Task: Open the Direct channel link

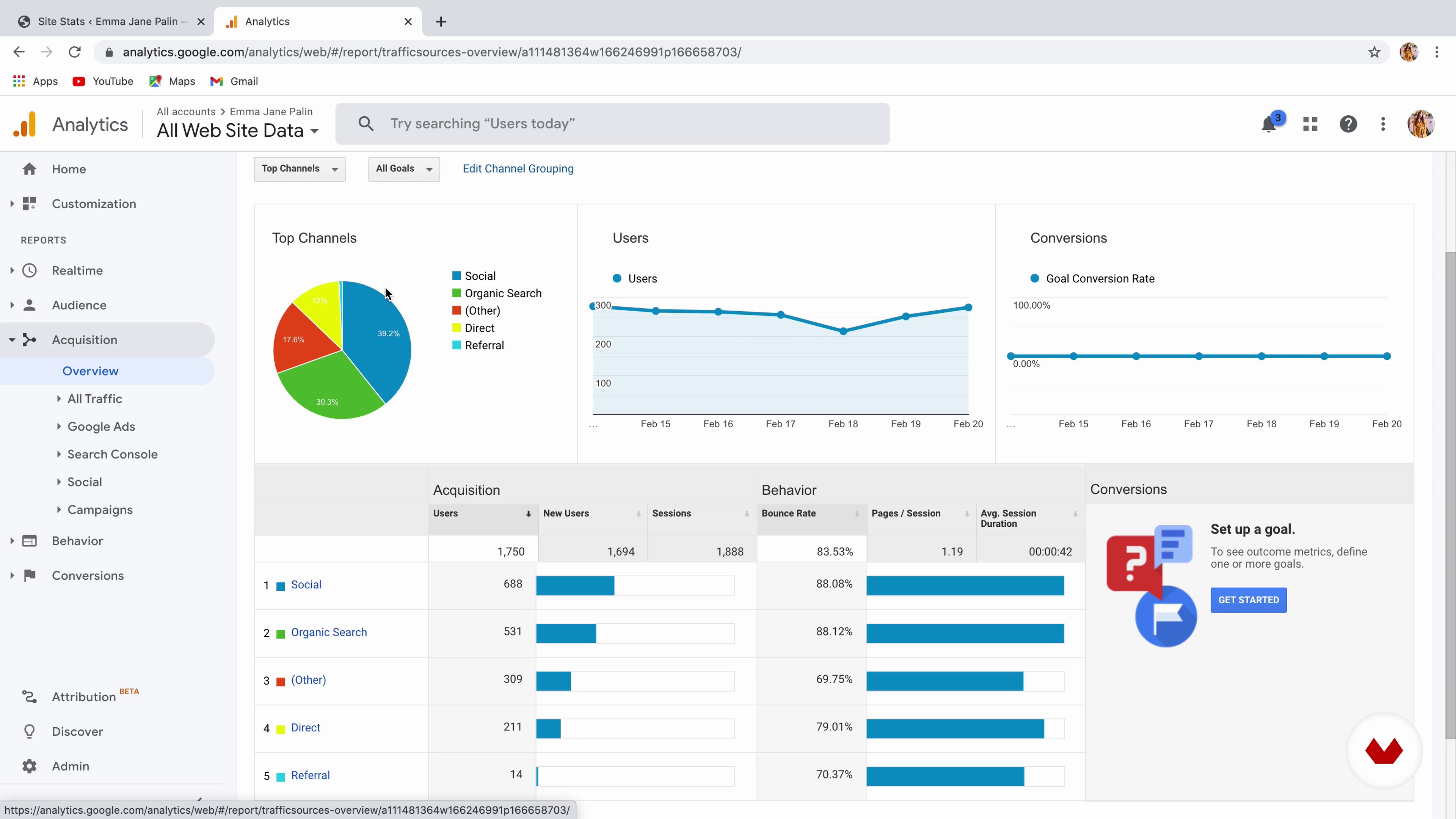Action: [305, 728]
